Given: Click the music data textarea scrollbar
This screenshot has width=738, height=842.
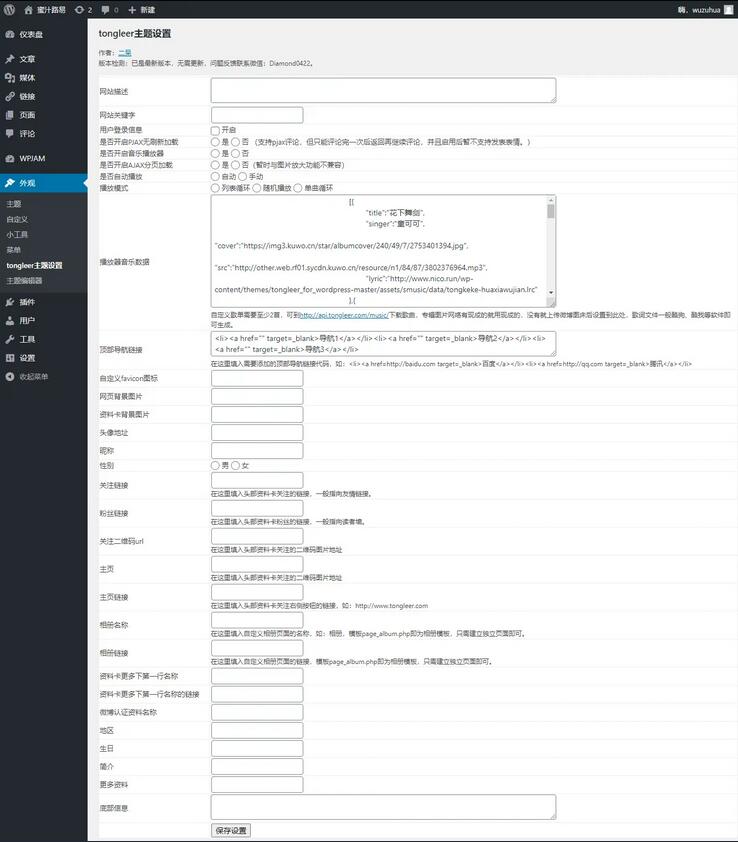Looking at the screenshot, I should pos(550,250).
